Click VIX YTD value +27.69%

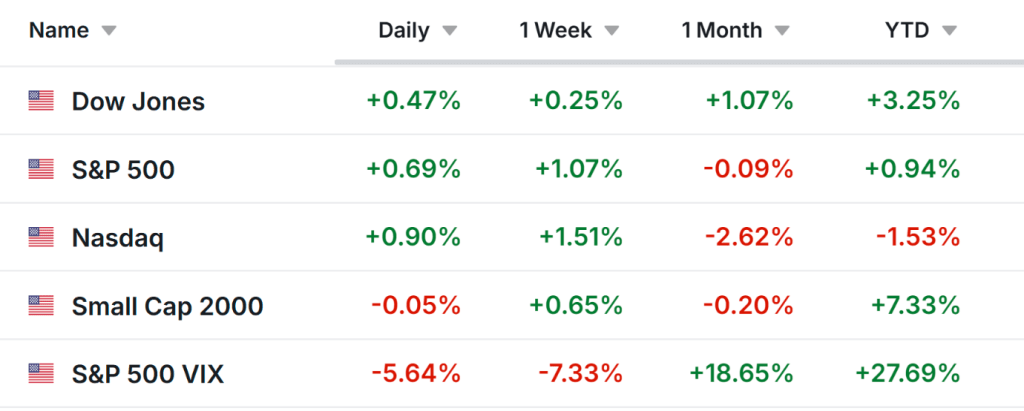click(x=907, y=374)
